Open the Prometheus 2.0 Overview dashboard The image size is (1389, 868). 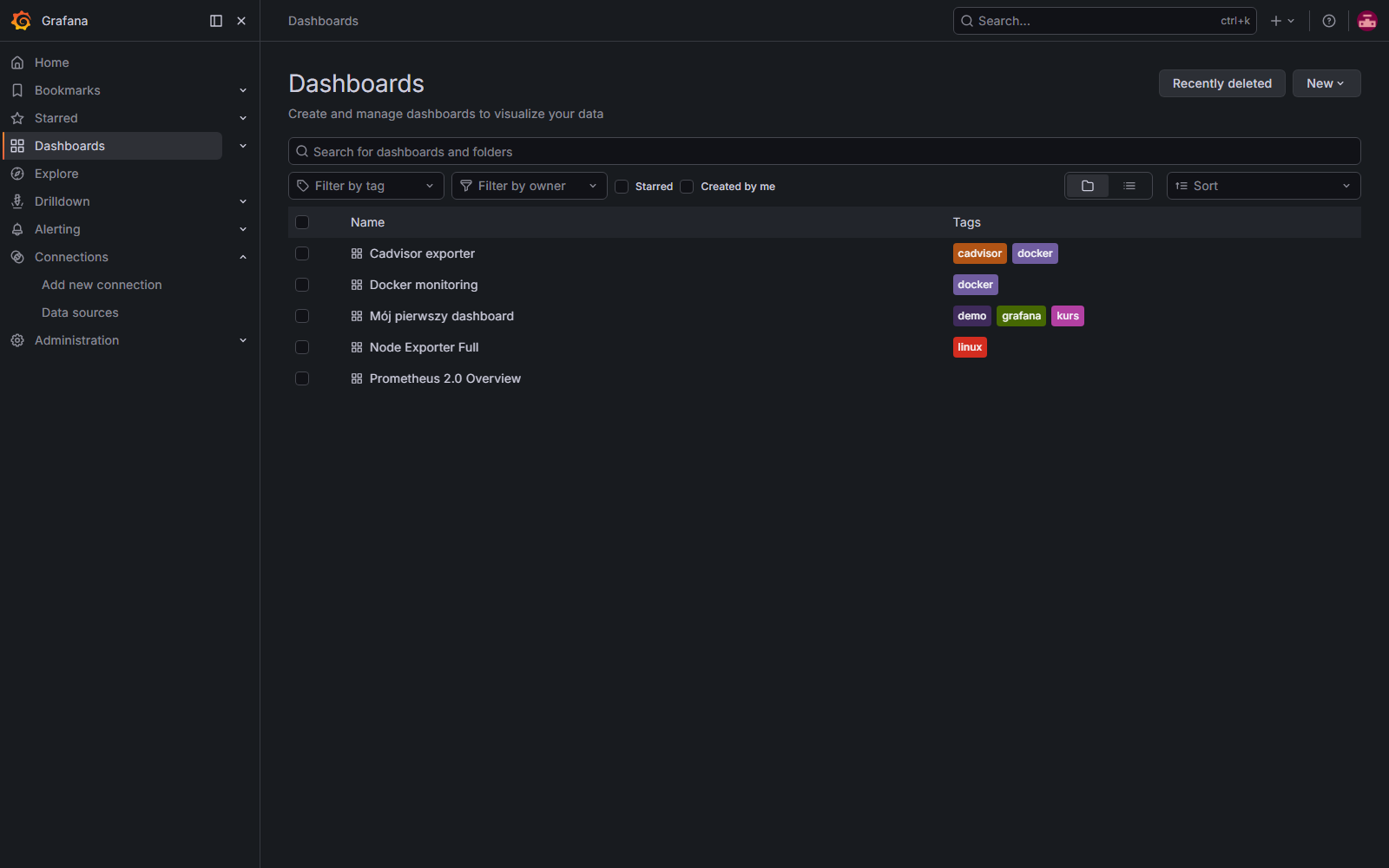[445, 378]
